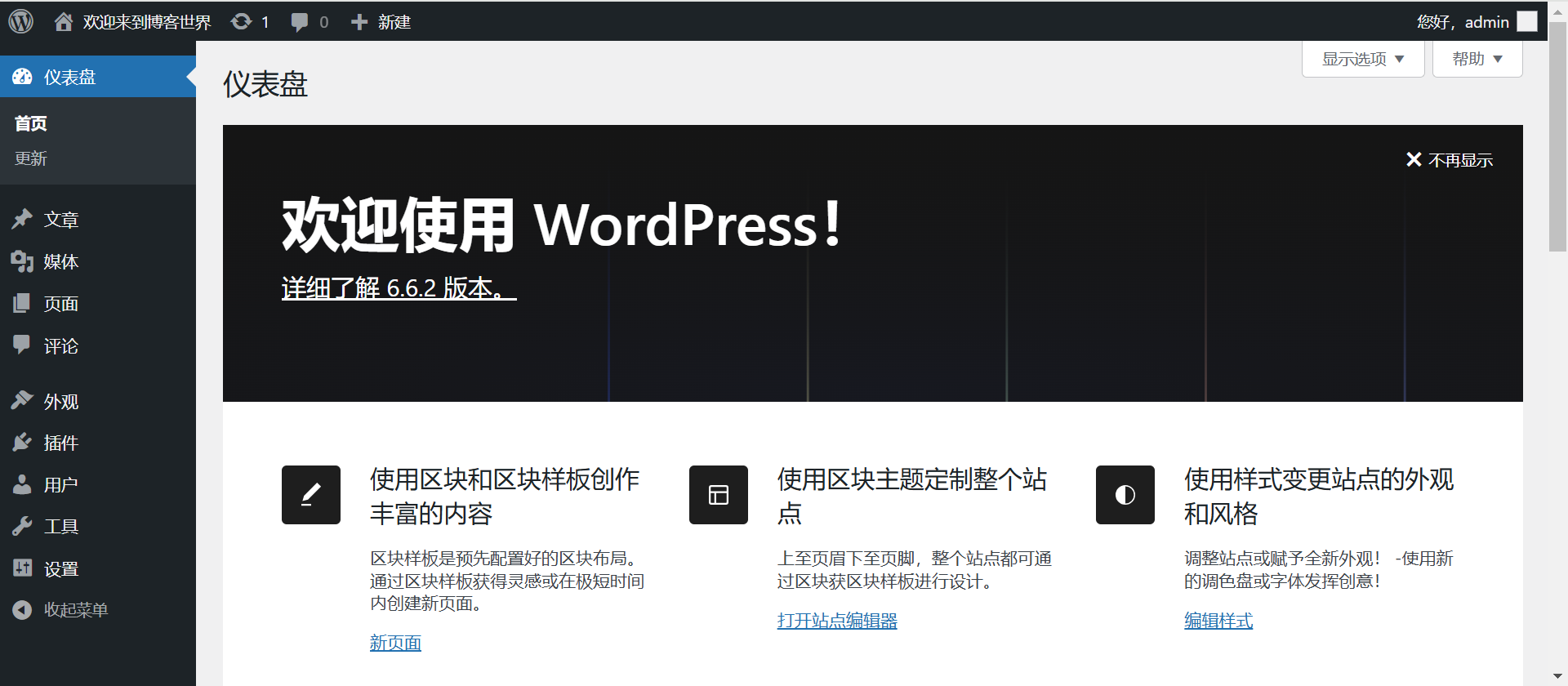Expand the 显示选项 screen options dropdown

1363,59
